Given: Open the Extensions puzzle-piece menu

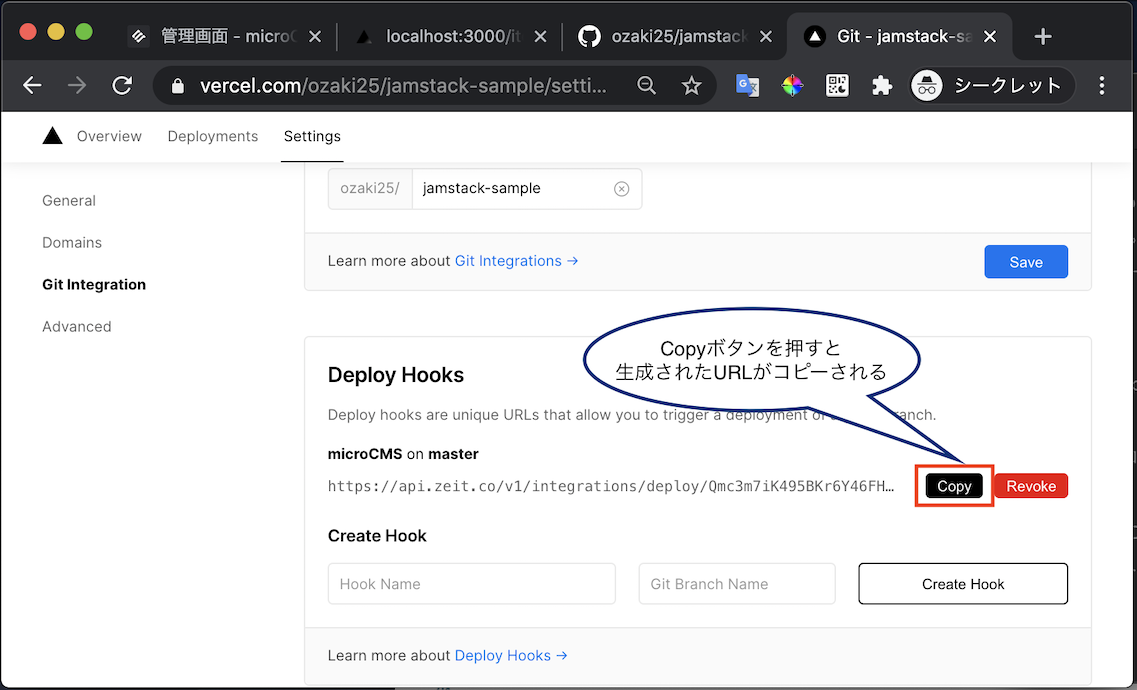Looking at the screenshot, I should [882, 86].
